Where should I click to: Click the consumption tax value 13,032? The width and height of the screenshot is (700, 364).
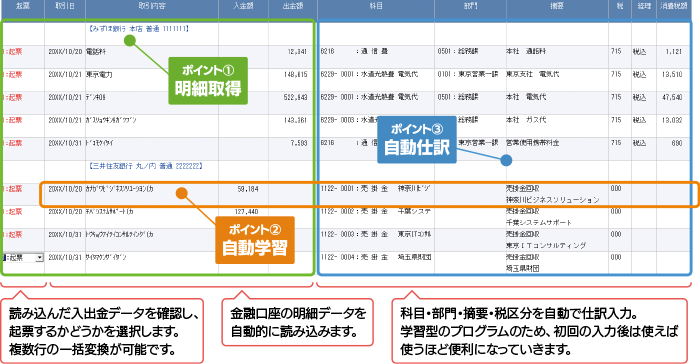[672, 120]
